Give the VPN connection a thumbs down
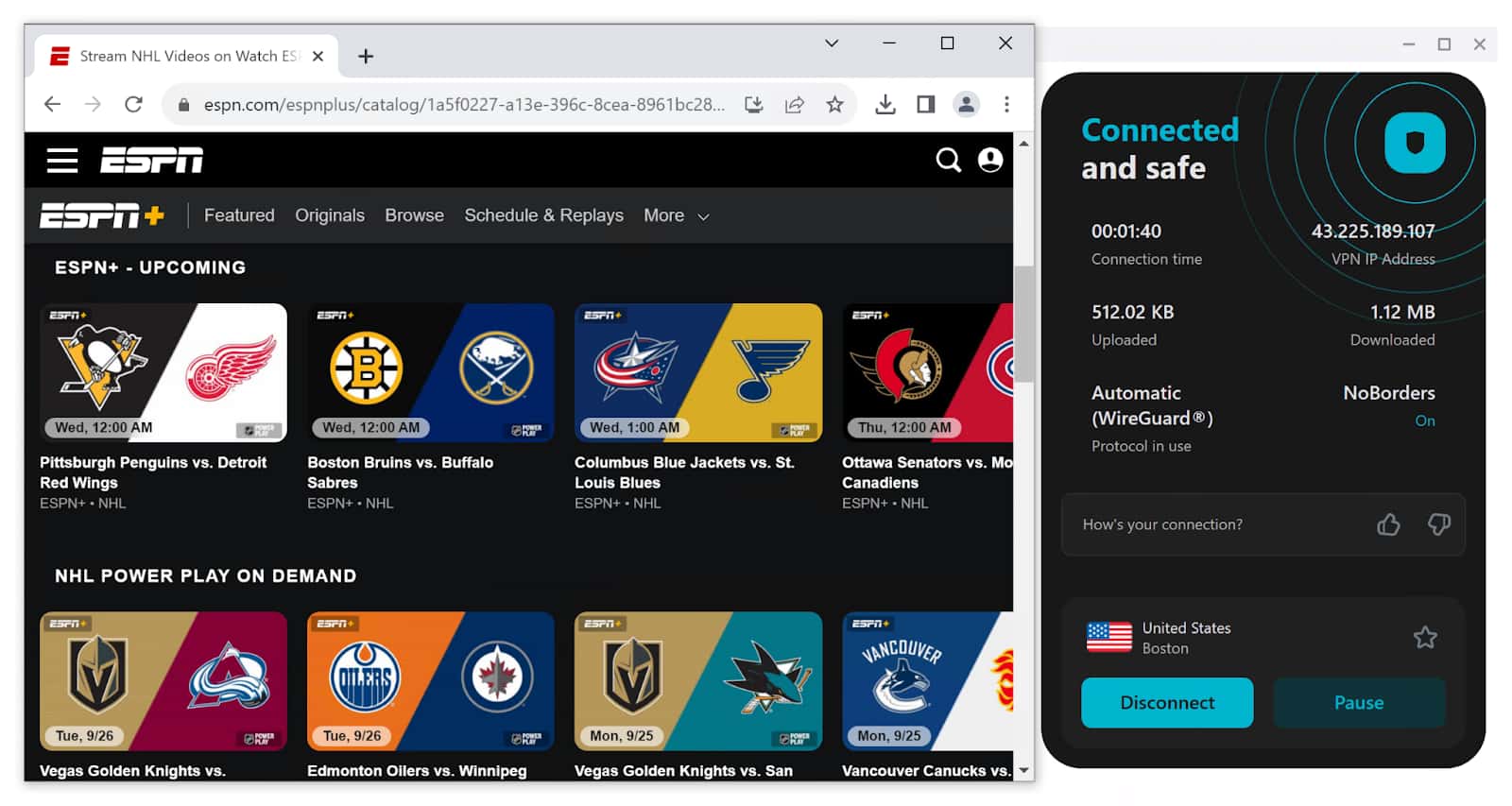Screen dimensions: 1512x806 coord(1438,524)
